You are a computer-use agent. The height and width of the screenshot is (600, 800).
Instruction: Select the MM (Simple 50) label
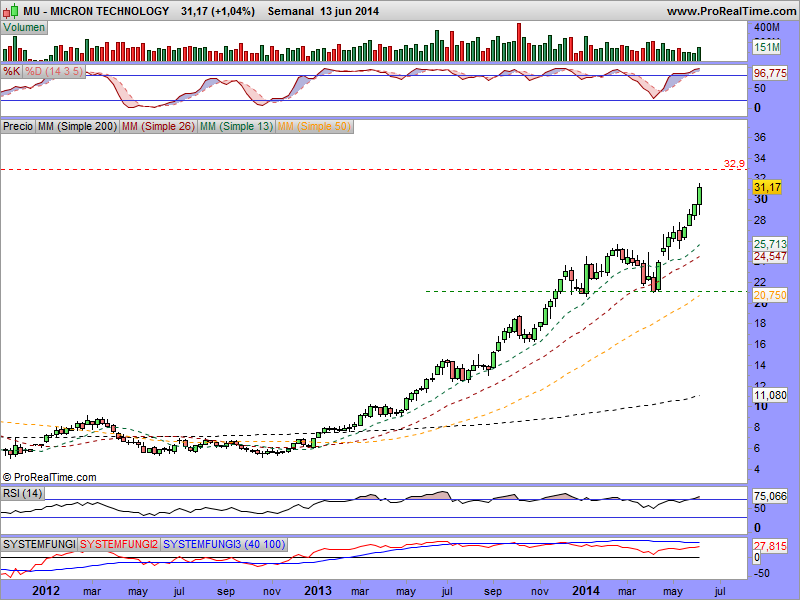(314, 126)
